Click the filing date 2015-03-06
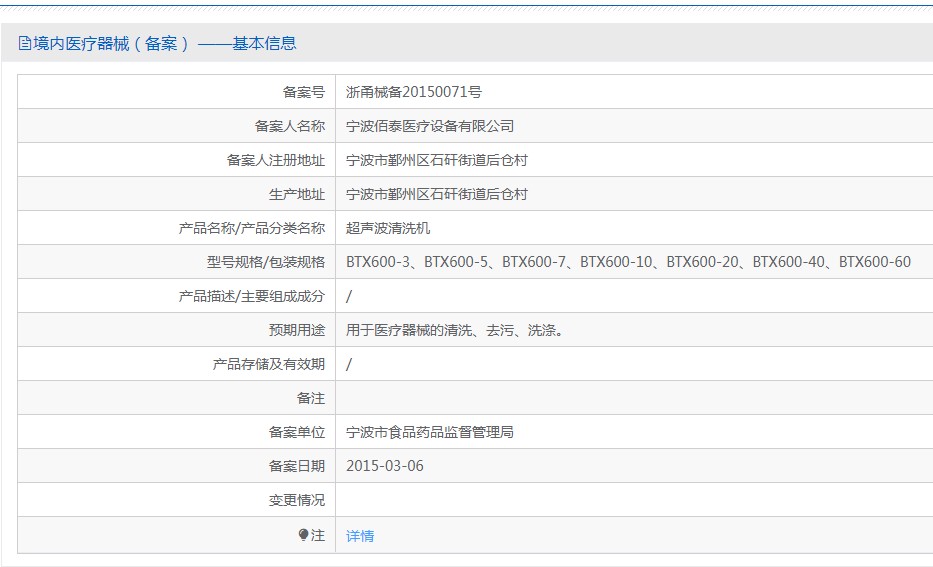 [x=385, y=466]
